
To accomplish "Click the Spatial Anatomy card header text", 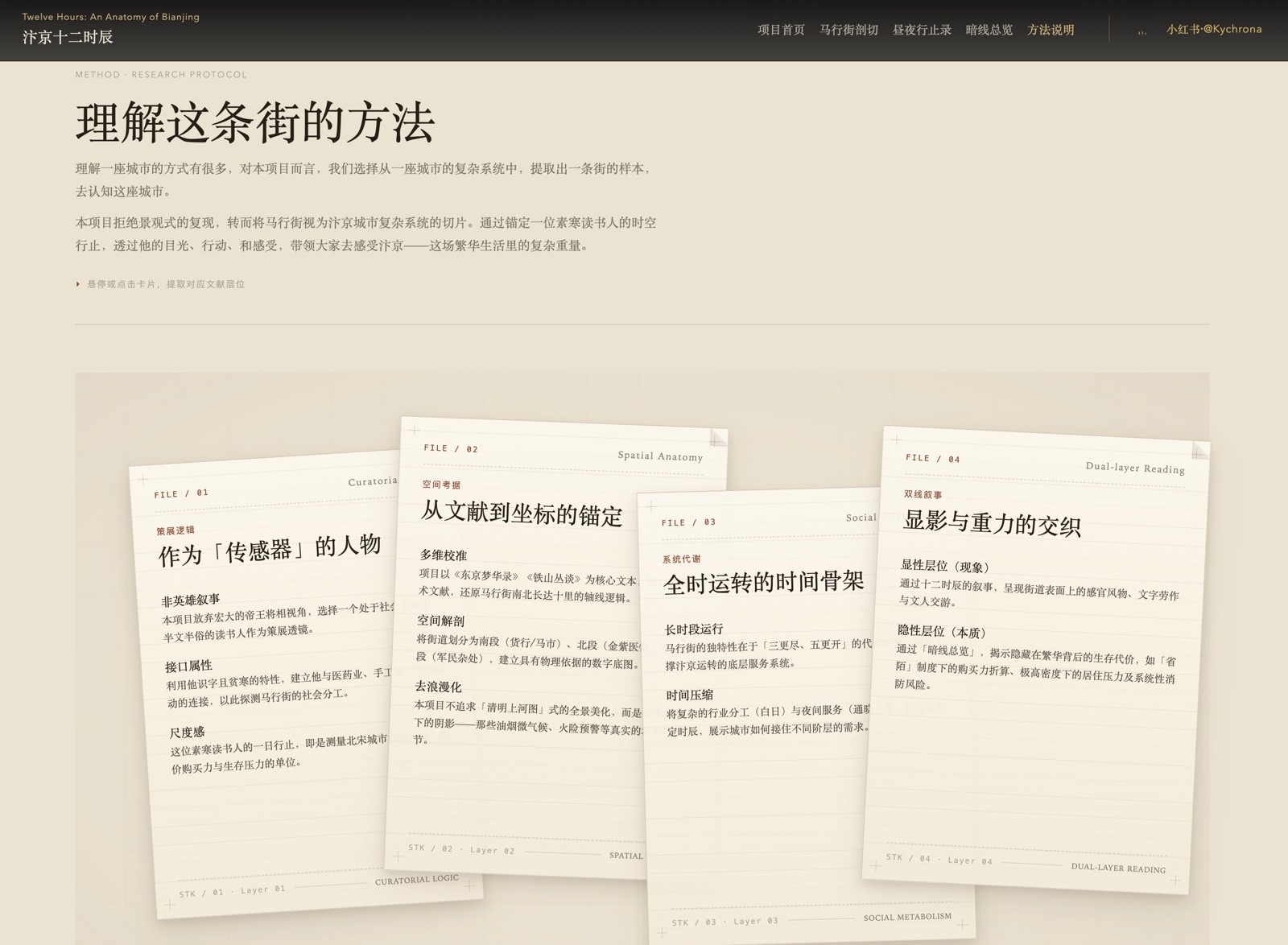I will [x=660, y=456].
